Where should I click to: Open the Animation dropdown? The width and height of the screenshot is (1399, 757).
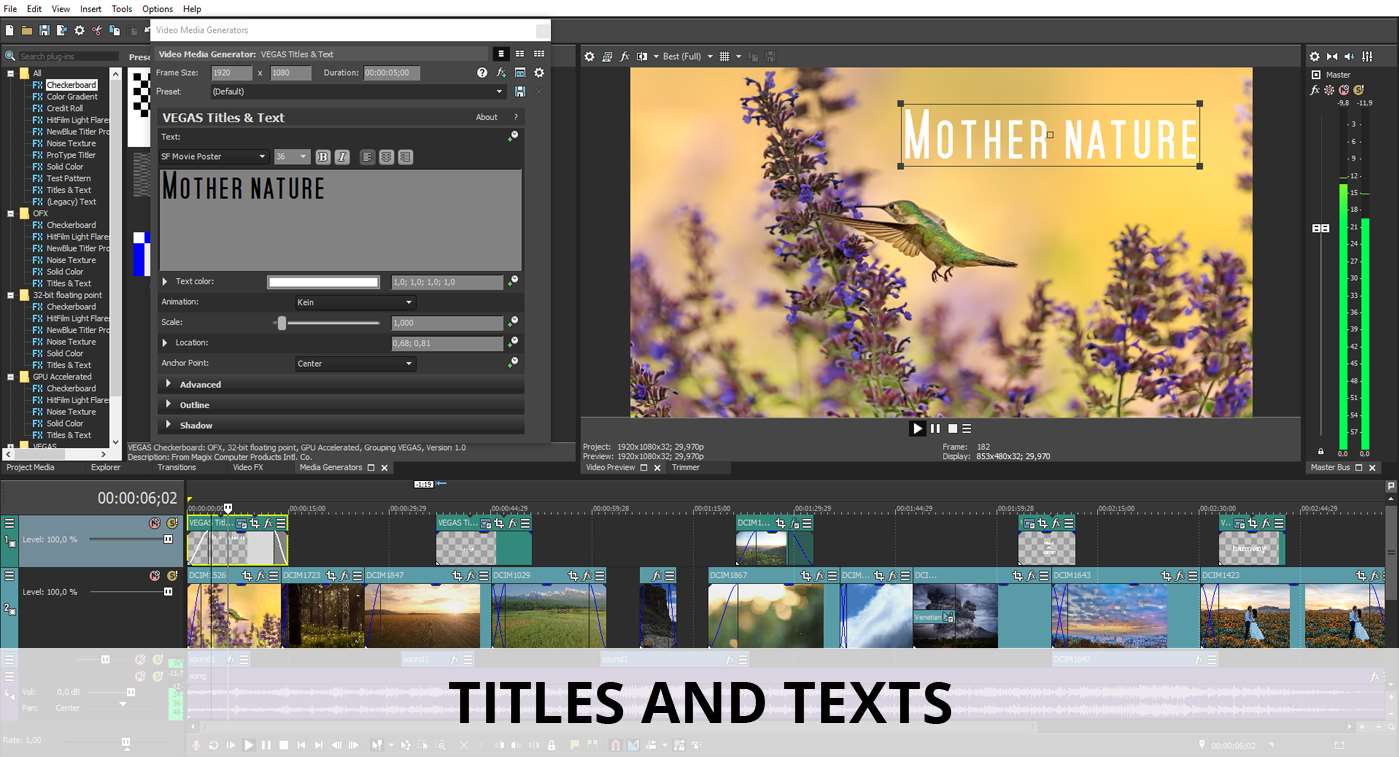(354, 302)
